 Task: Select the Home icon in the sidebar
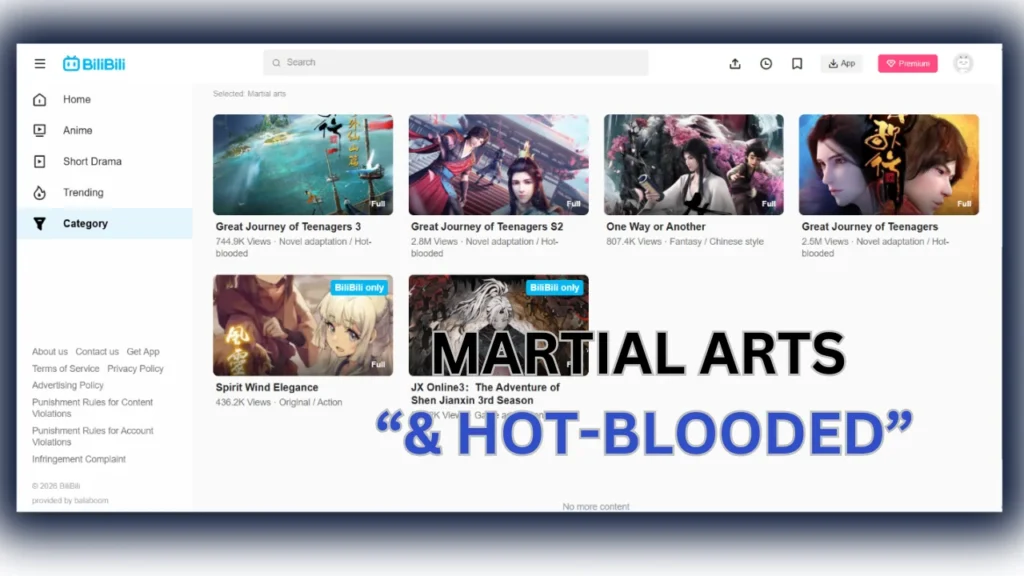coord(39,99)
